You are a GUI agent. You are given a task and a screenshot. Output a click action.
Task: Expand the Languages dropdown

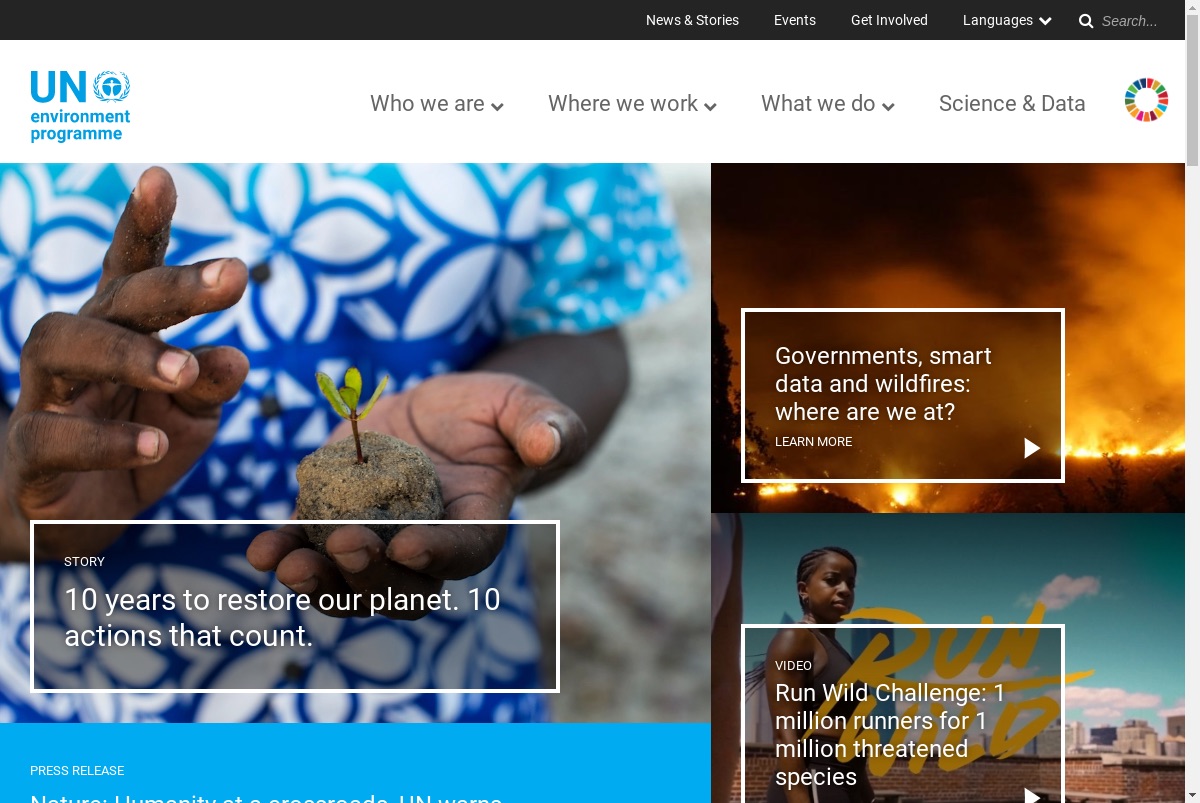tap(1007, 20)
